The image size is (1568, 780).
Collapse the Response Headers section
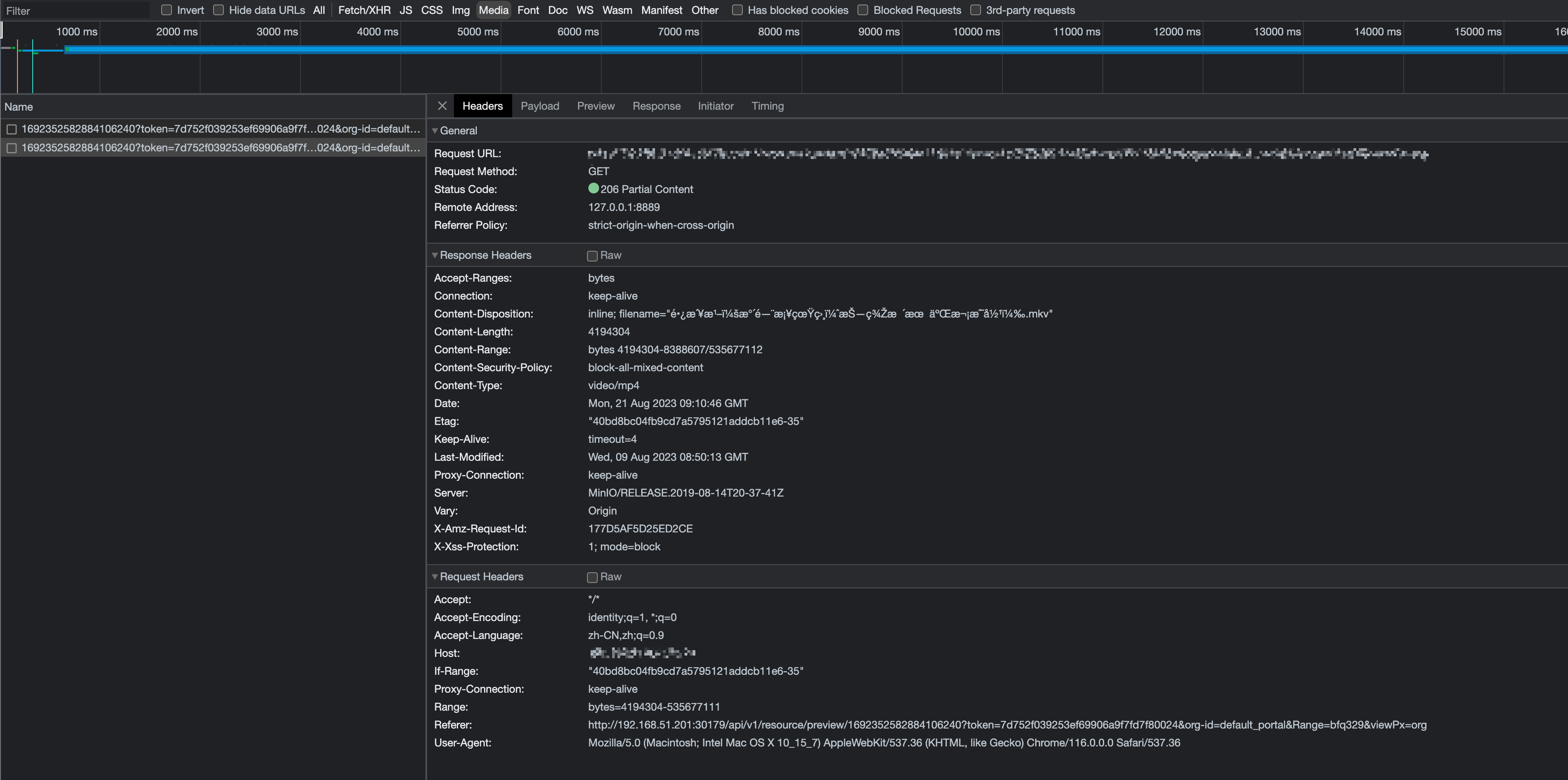[435, 255]
